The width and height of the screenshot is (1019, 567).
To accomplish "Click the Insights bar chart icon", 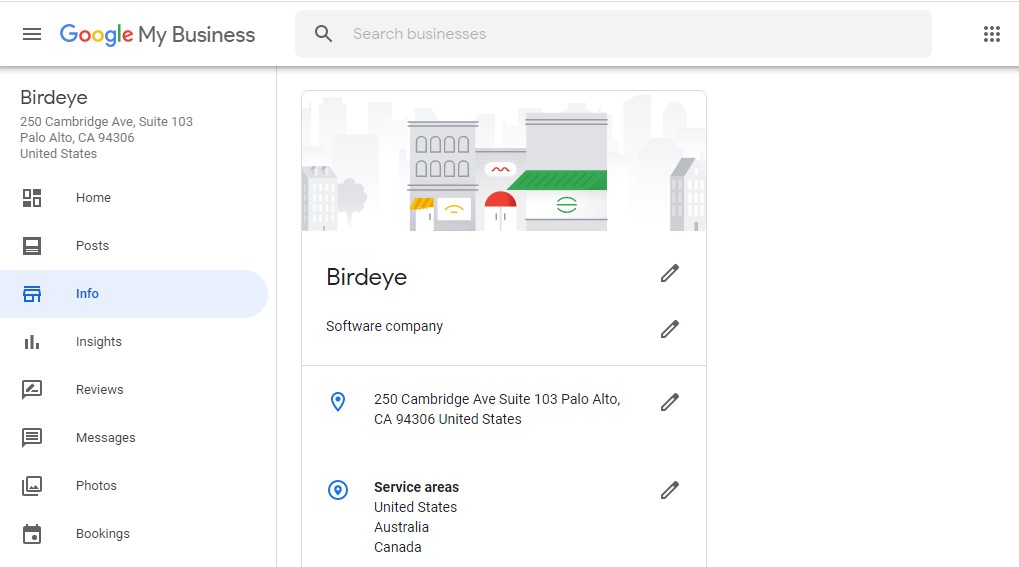I will [x=32, y=342].
